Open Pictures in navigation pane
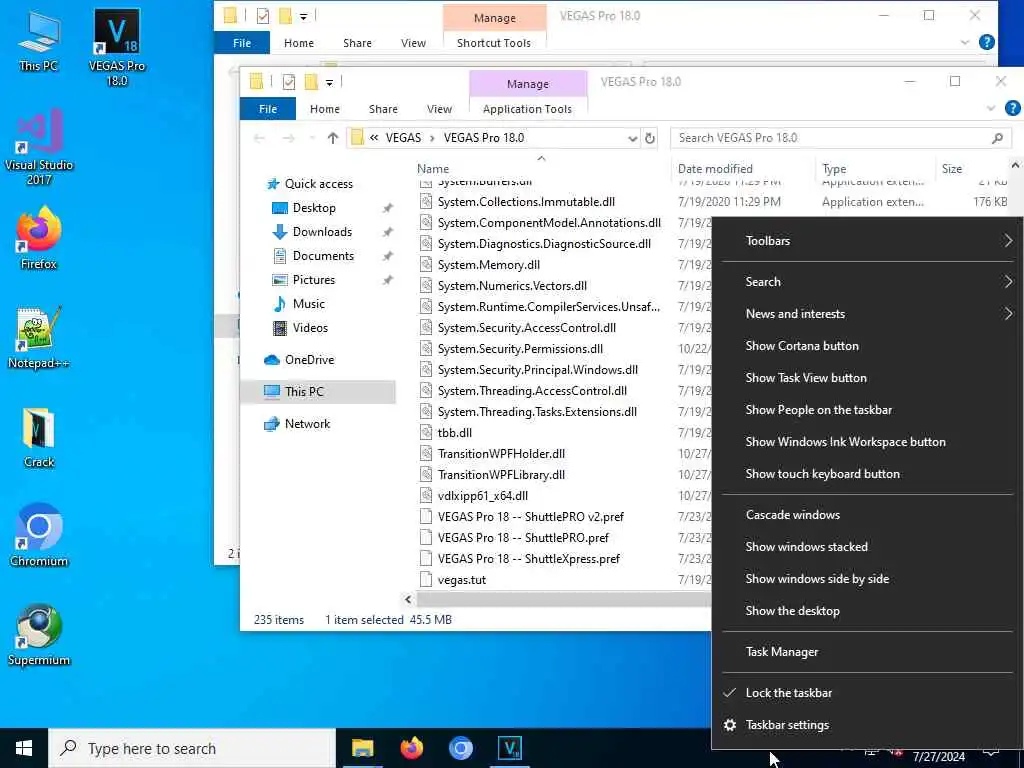Viewport: 1024px width, 768px height. [x=313, y=280]
